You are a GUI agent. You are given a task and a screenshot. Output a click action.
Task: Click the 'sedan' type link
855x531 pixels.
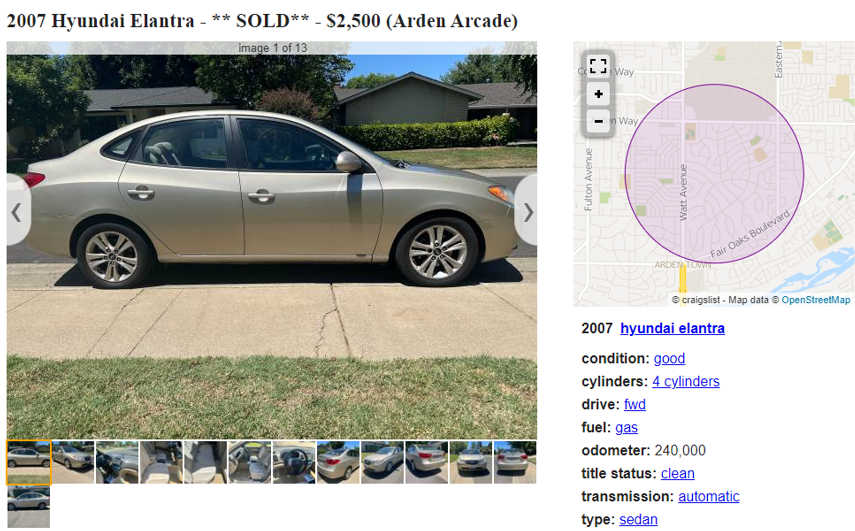coord(639,519)
